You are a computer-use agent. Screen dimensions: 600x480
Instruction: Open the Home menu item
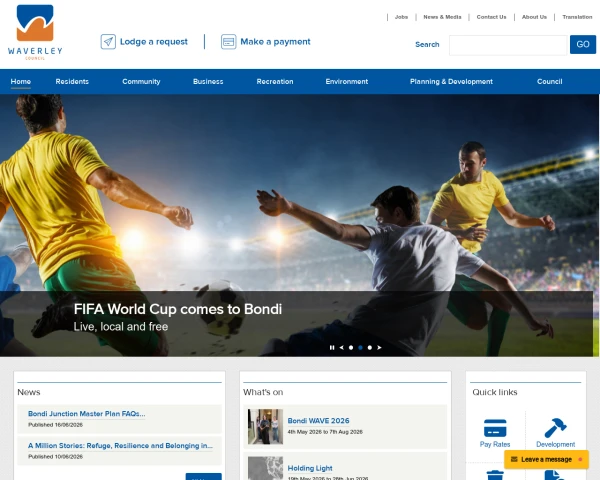[x=21, y=82]
